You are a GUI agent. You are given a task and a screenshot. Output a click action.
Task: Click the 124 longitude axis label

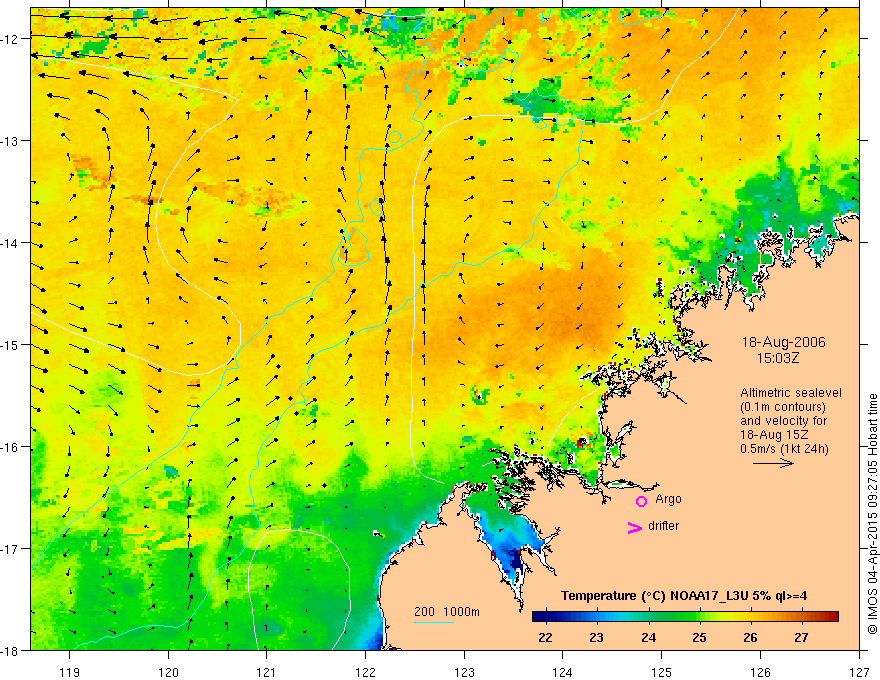[563, 672]
